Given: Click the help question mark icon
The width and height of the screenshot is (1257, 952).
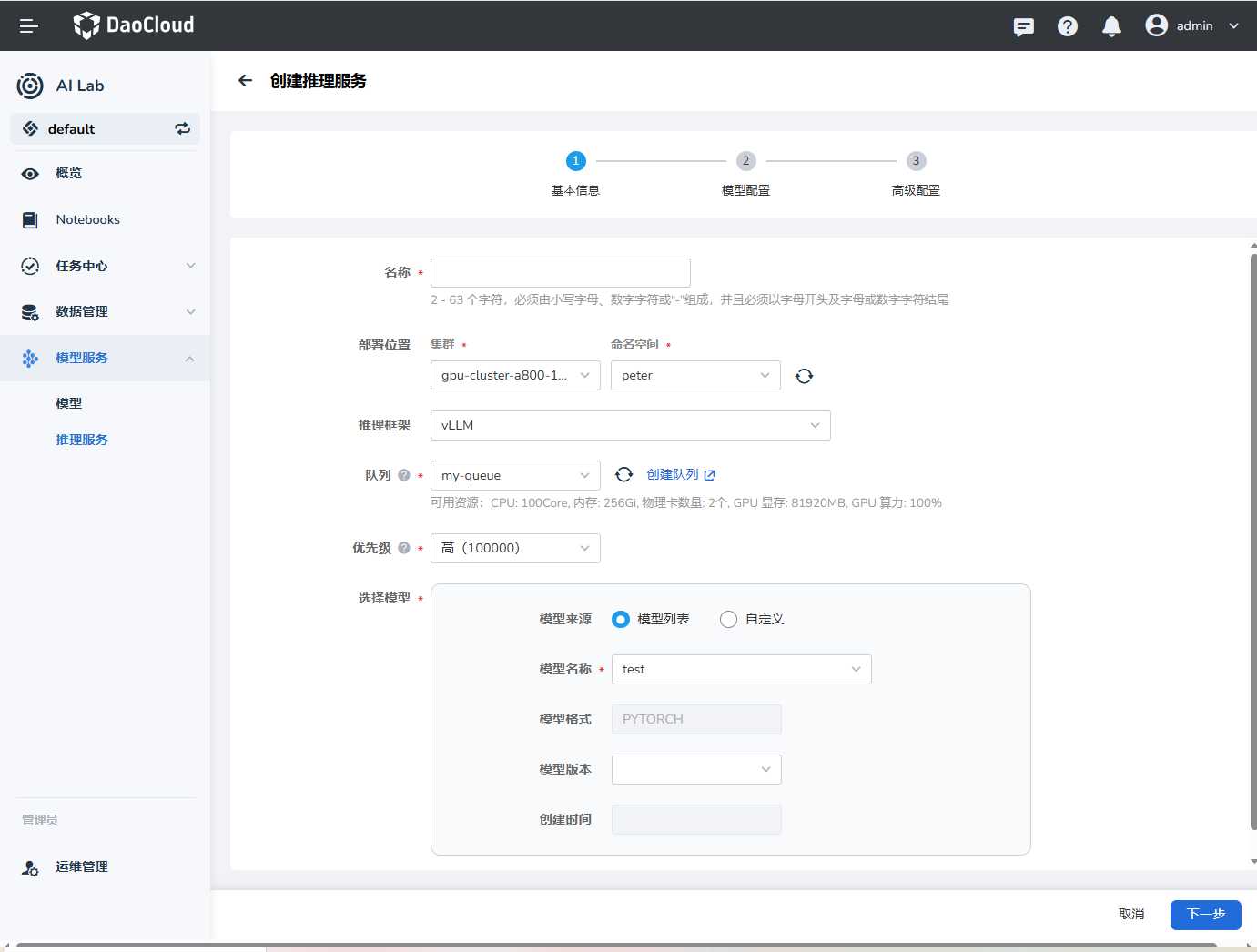Looking at the screenshot, I should pyautogui.click(x=1068, y=26).
